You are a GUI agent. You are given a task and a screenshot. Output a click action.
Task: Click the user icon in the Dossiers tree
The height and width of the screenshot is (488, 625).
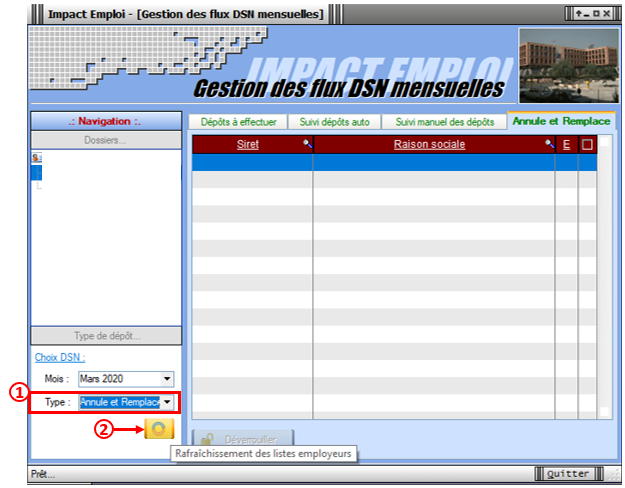[x=36, y=158]
